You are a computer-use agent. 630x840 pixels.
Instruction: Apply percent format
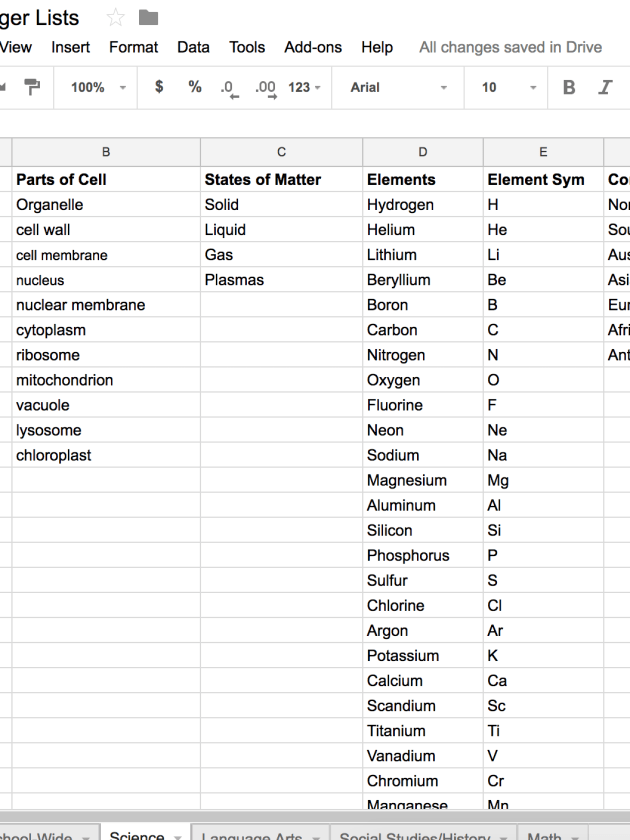pos(195,87)
